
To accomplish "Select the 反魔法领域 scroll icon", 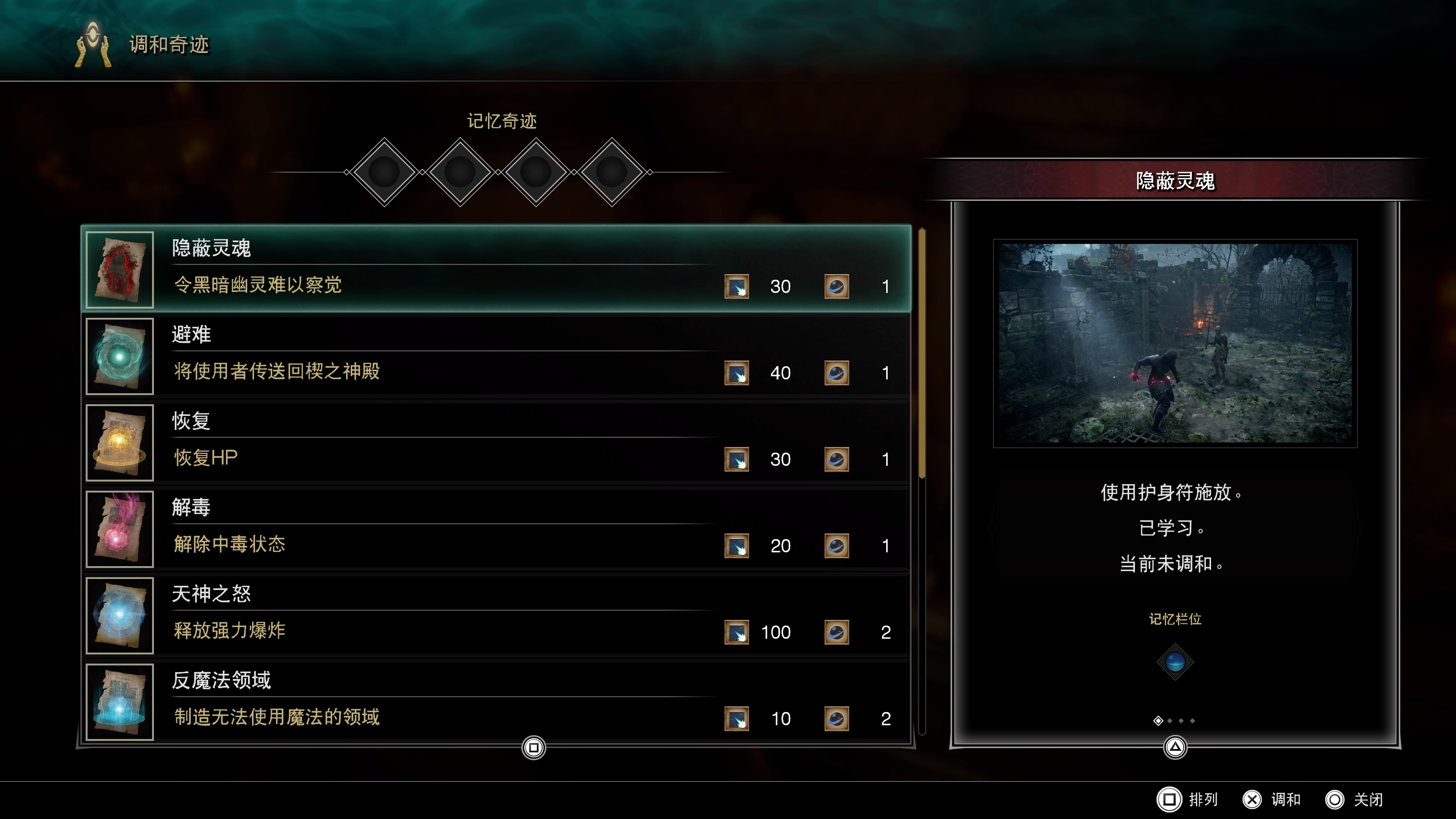I will pos(119,702).
